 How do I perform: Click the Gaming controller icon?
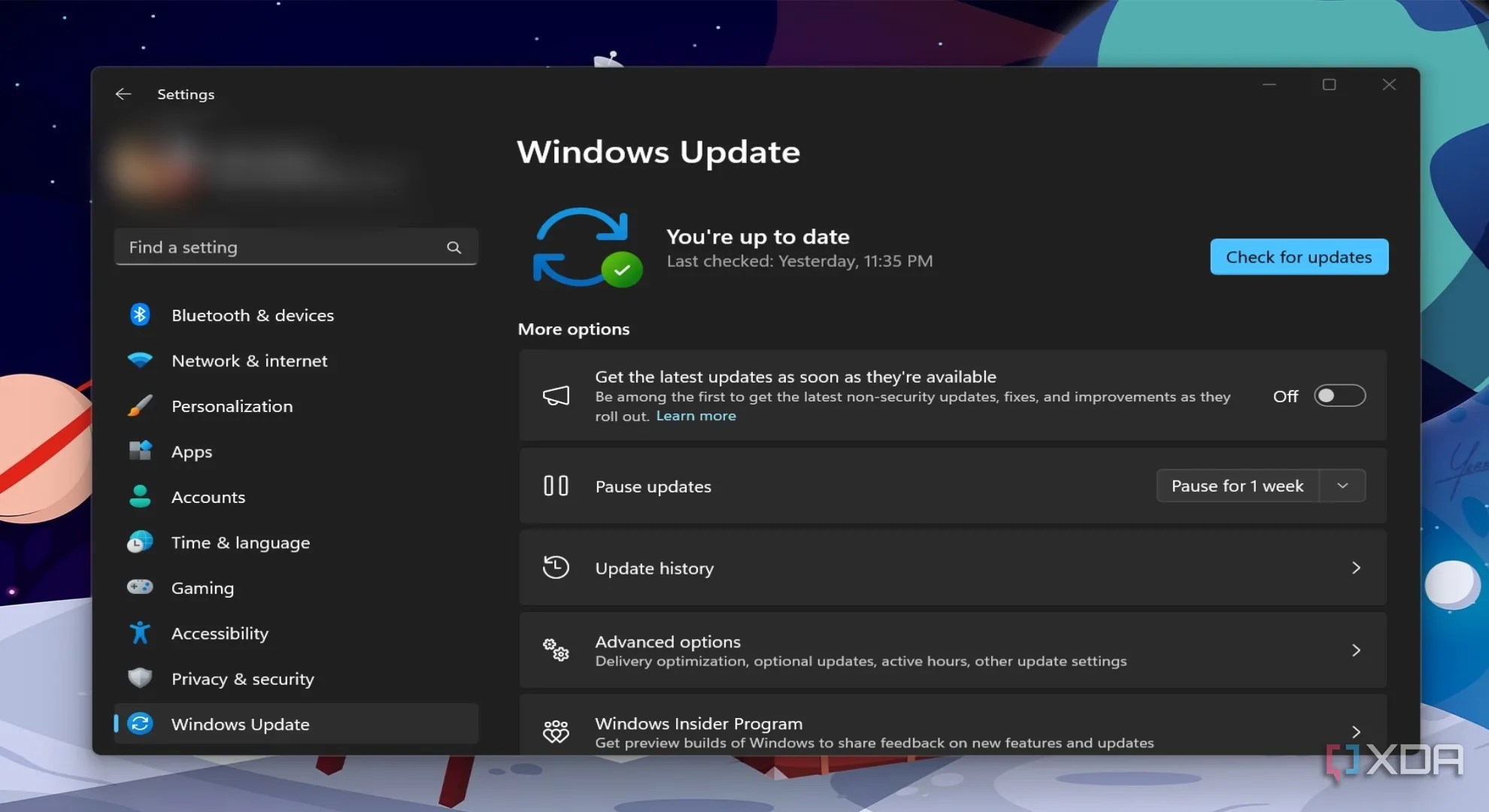pyautogui.click(x=140, y=587)
